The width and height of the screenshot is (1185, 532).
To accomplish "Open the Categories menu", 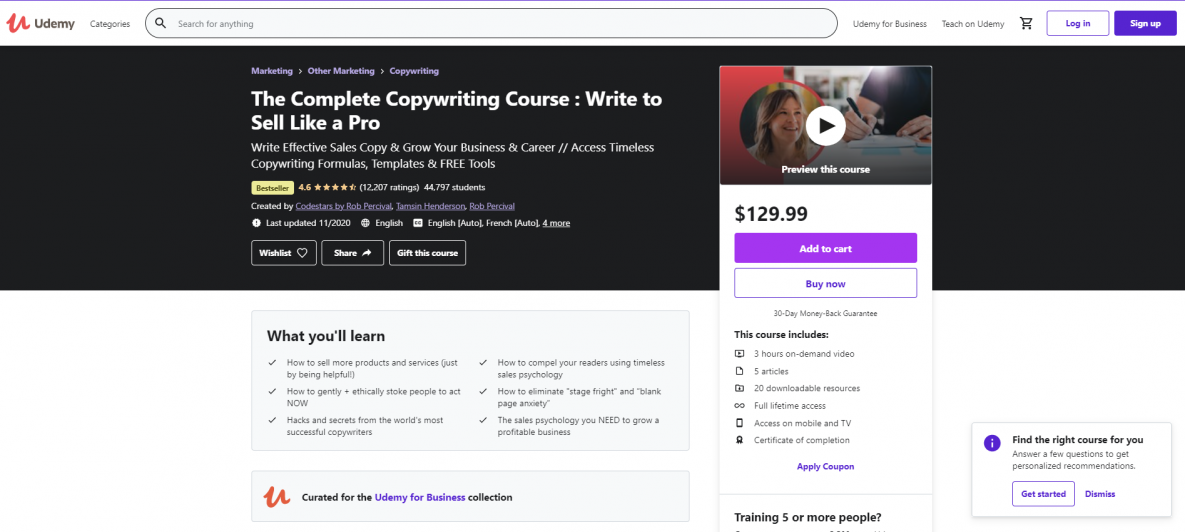I will (110, 23).
